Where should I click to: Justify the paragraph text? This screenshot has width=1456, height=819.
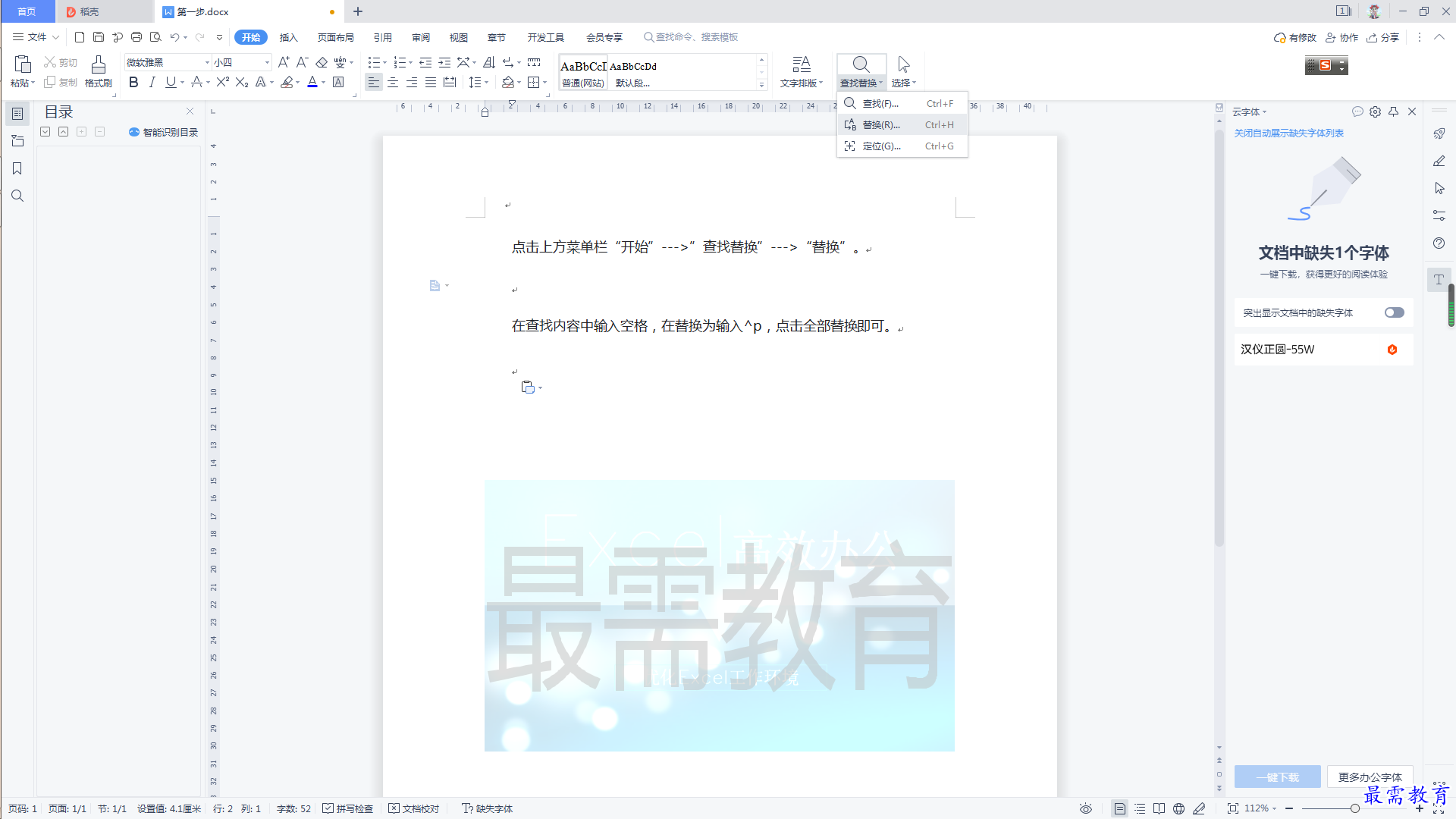tap(431, 82)
